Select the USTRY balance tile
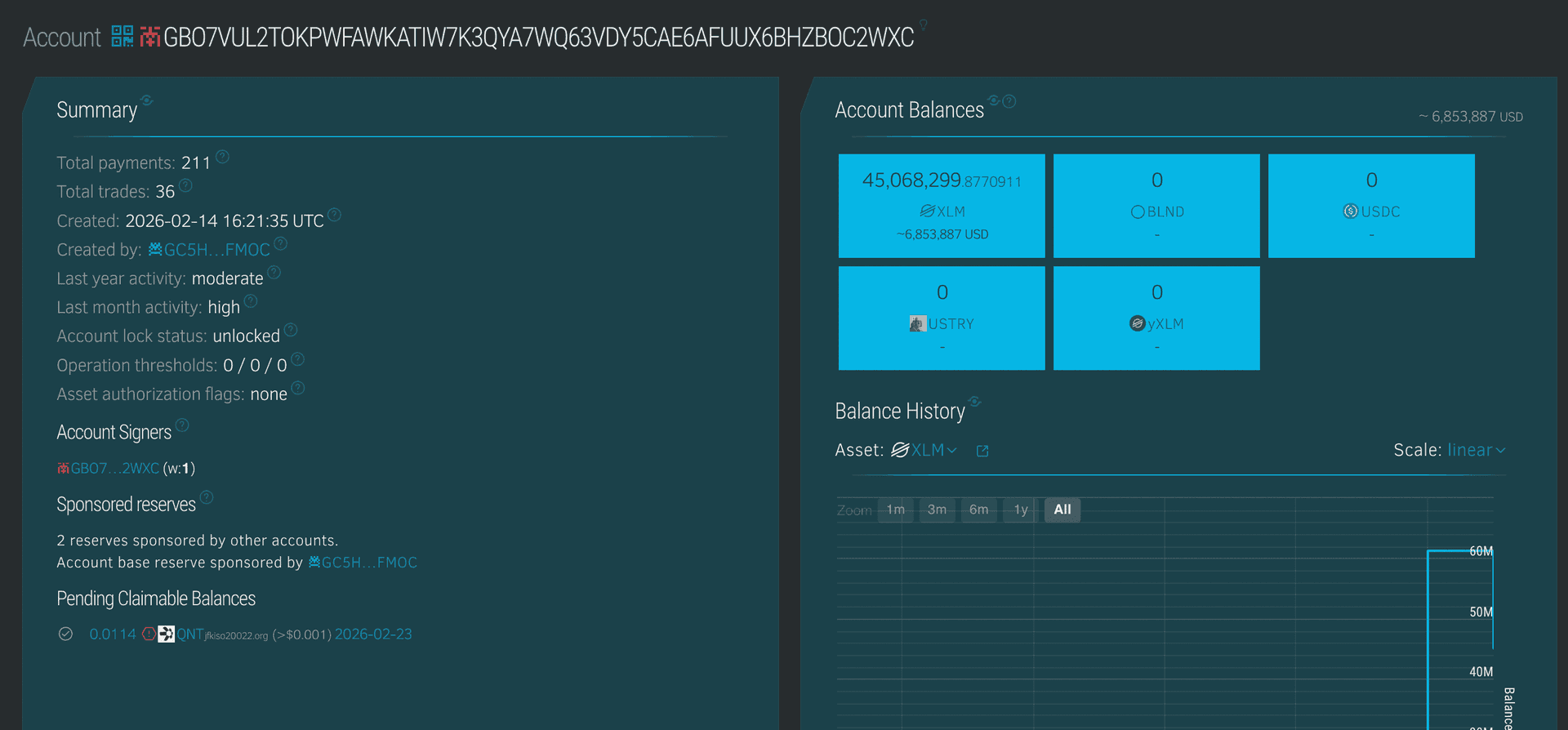 [x=942, y=318]
